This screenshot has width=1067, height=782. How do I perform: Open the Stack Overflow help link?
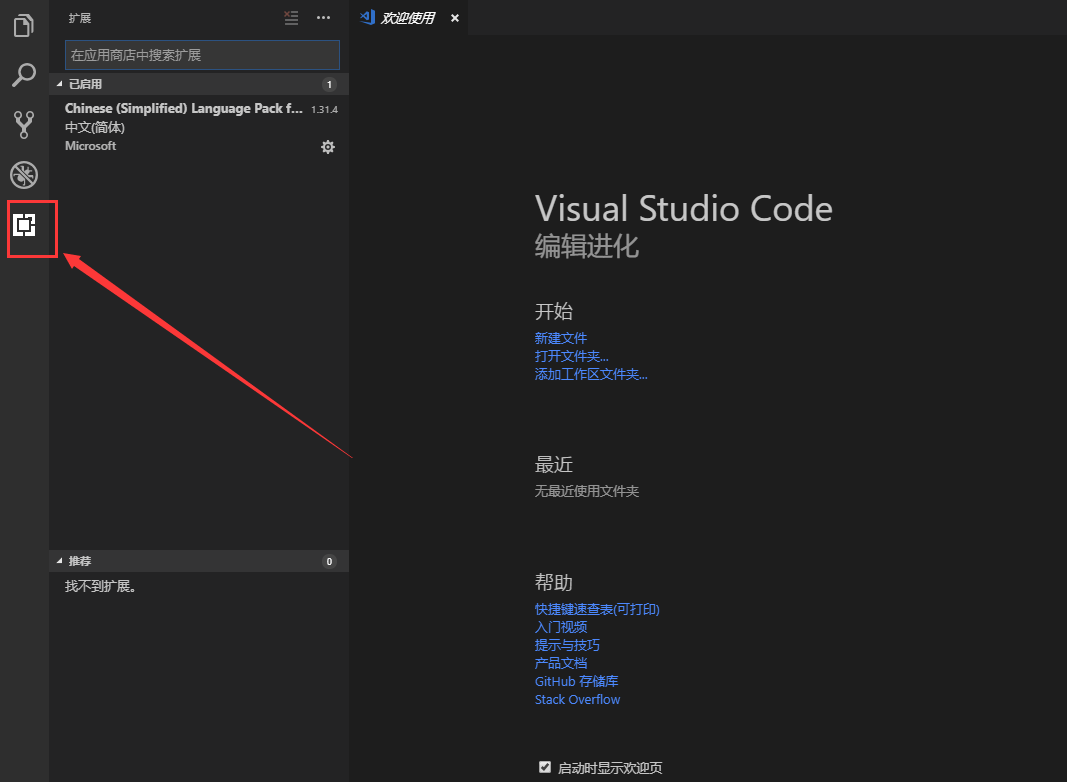pos(577,700)
